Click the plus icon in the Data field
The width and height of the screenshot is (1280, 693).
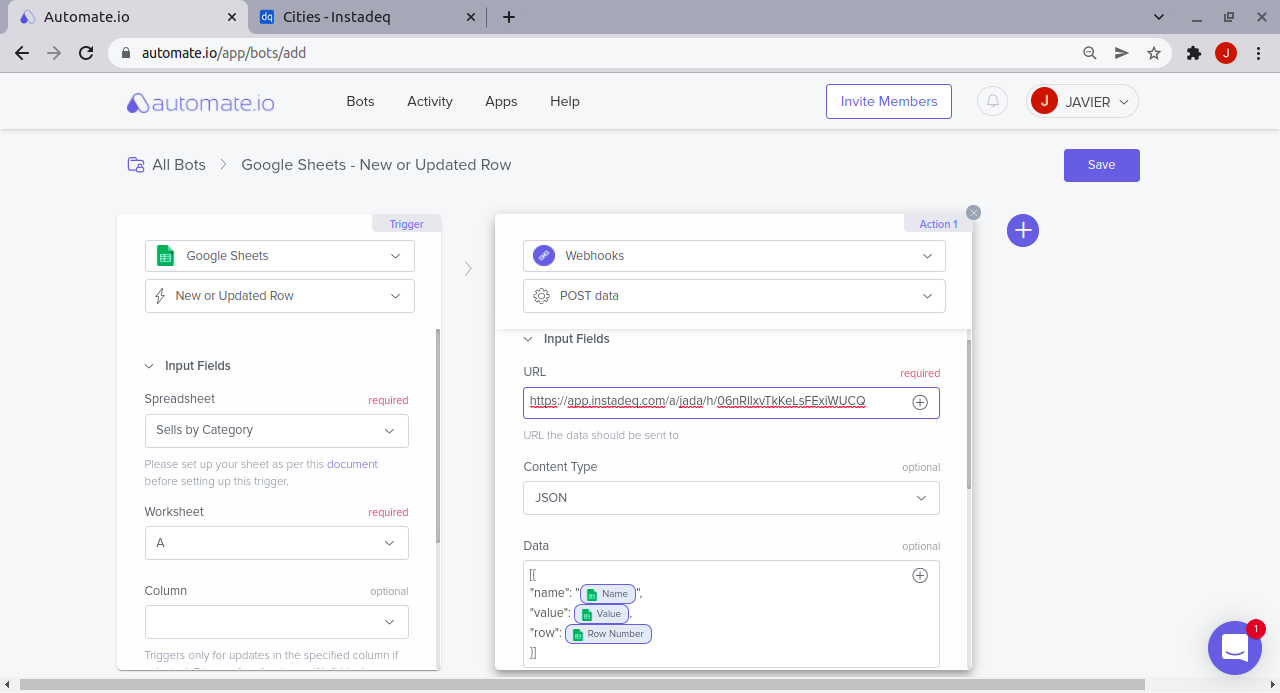pos(920,575)
